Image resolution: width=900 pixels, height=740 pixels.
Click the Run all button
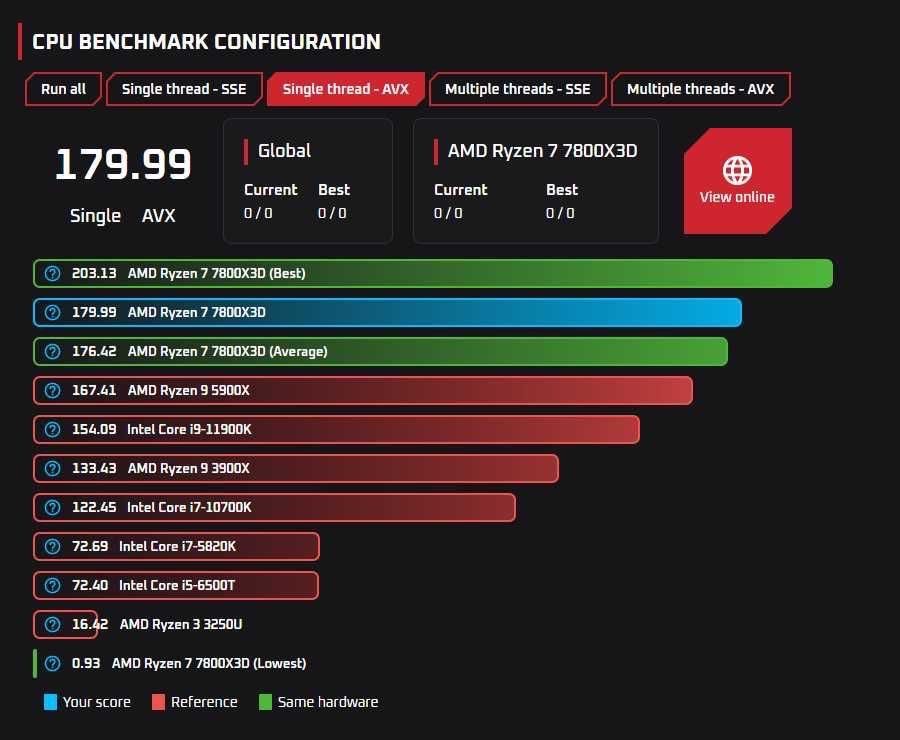[63, 89]
